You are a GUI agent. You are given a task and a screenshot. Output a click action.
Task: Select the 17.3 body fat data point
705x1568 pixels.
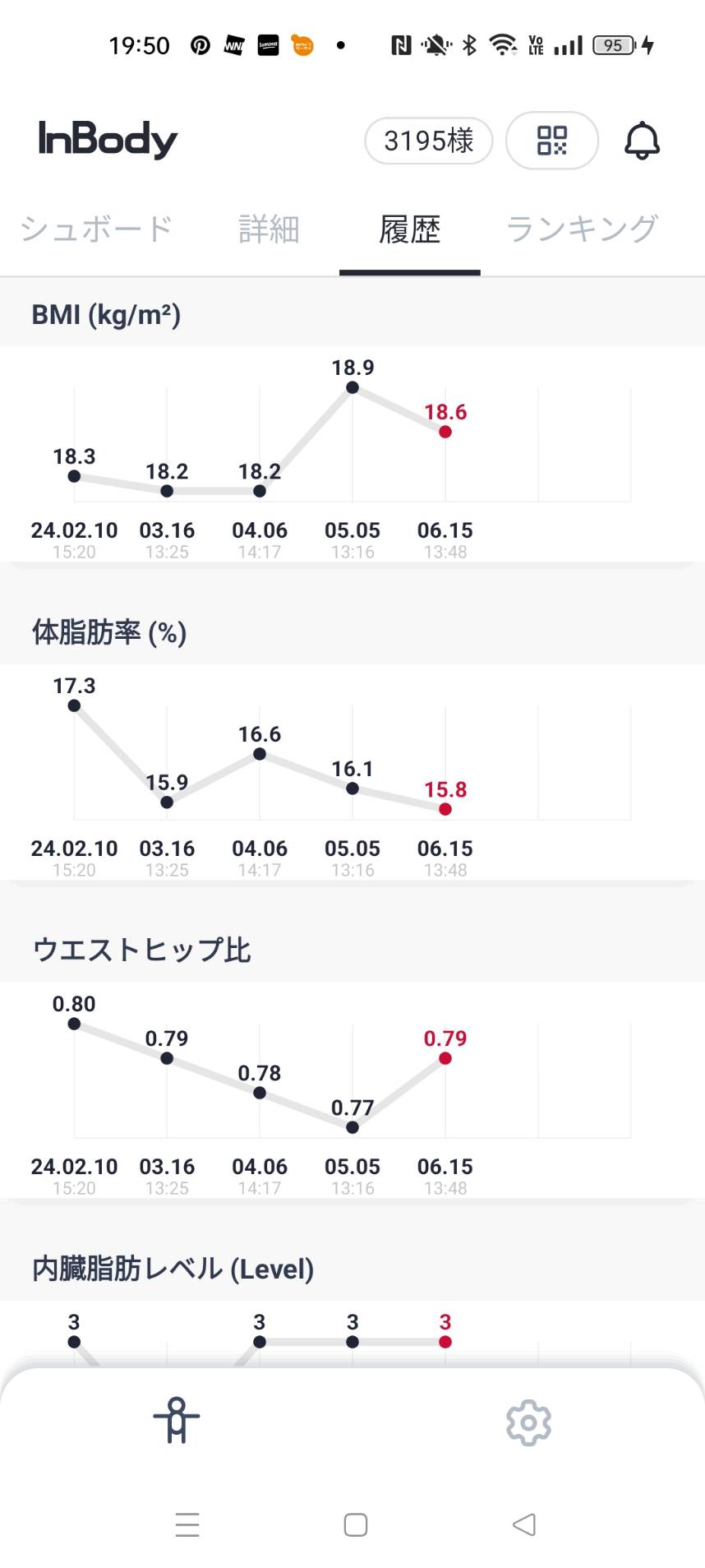74,705
